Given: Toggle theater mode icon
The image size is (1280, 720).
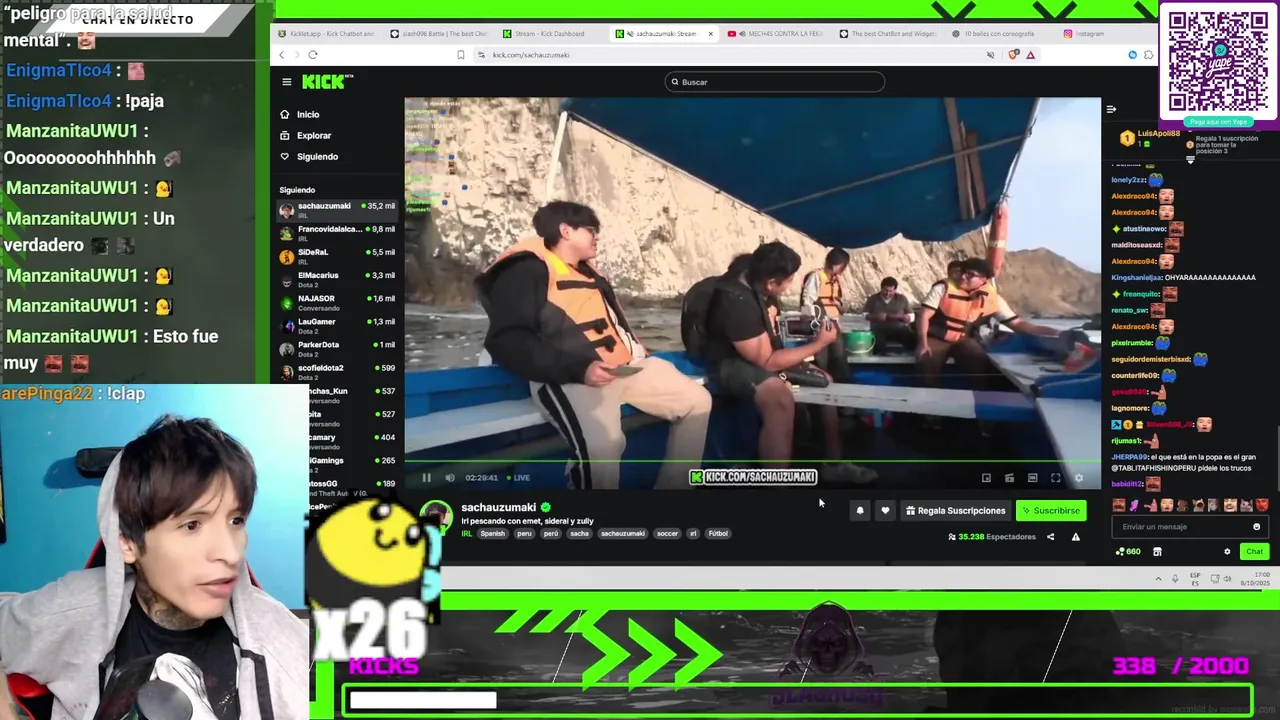Looking at the screenshot, I should pyautogui.click(x=1032, y=479).
